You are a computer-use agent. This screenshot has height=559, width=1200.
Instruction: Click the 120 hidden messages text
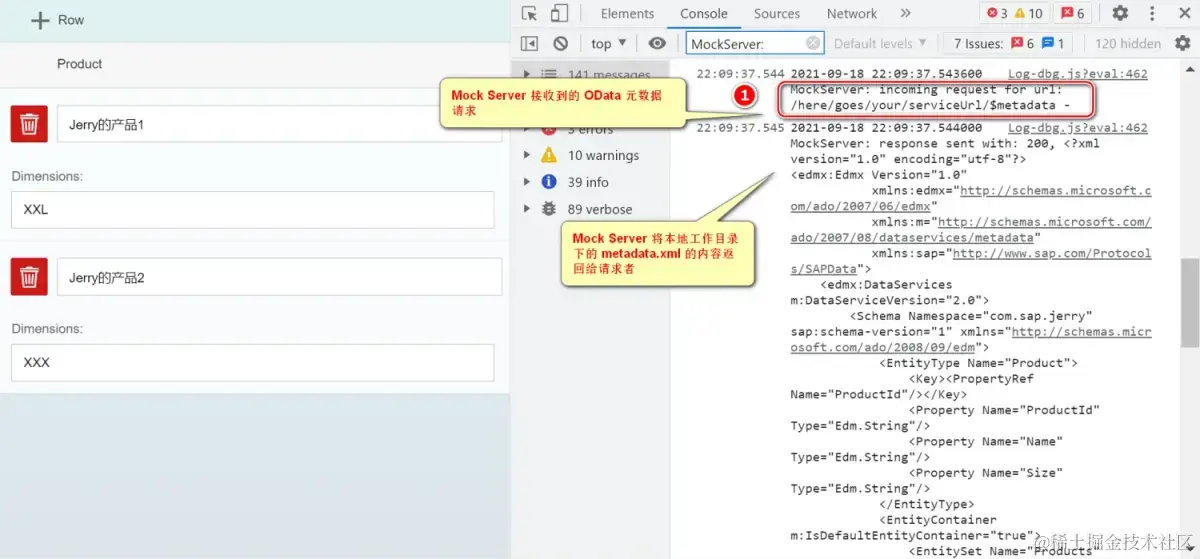pyautogui.click(x=1128, y=43)
